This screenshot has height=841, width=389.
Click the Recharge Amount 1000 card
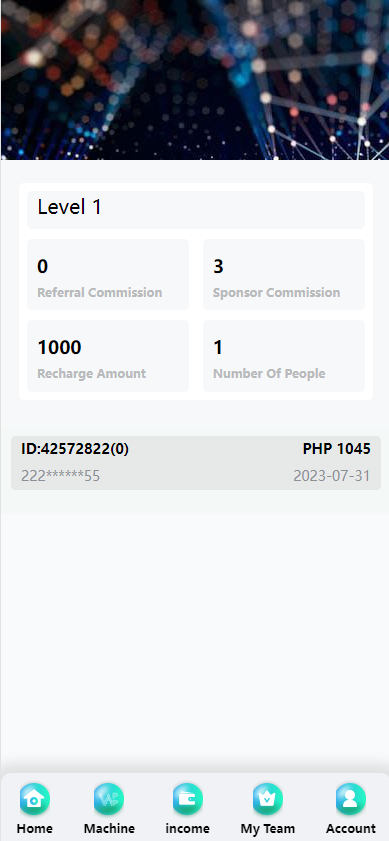tap(108, 356)
